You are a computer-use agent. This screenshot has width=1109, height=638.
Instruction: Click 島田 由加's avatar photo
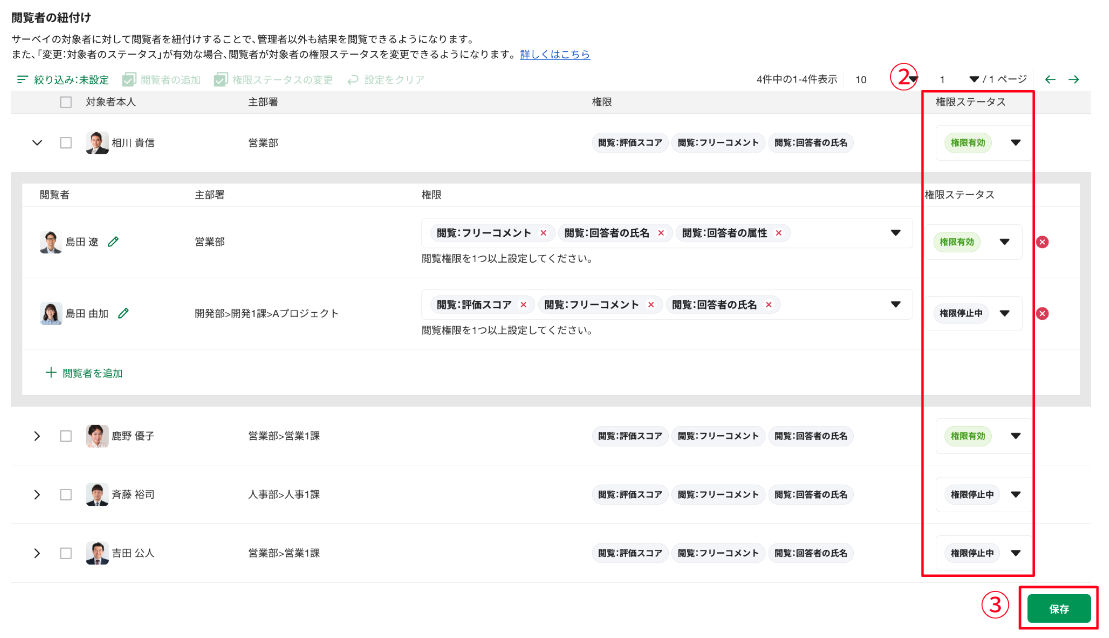51,313
